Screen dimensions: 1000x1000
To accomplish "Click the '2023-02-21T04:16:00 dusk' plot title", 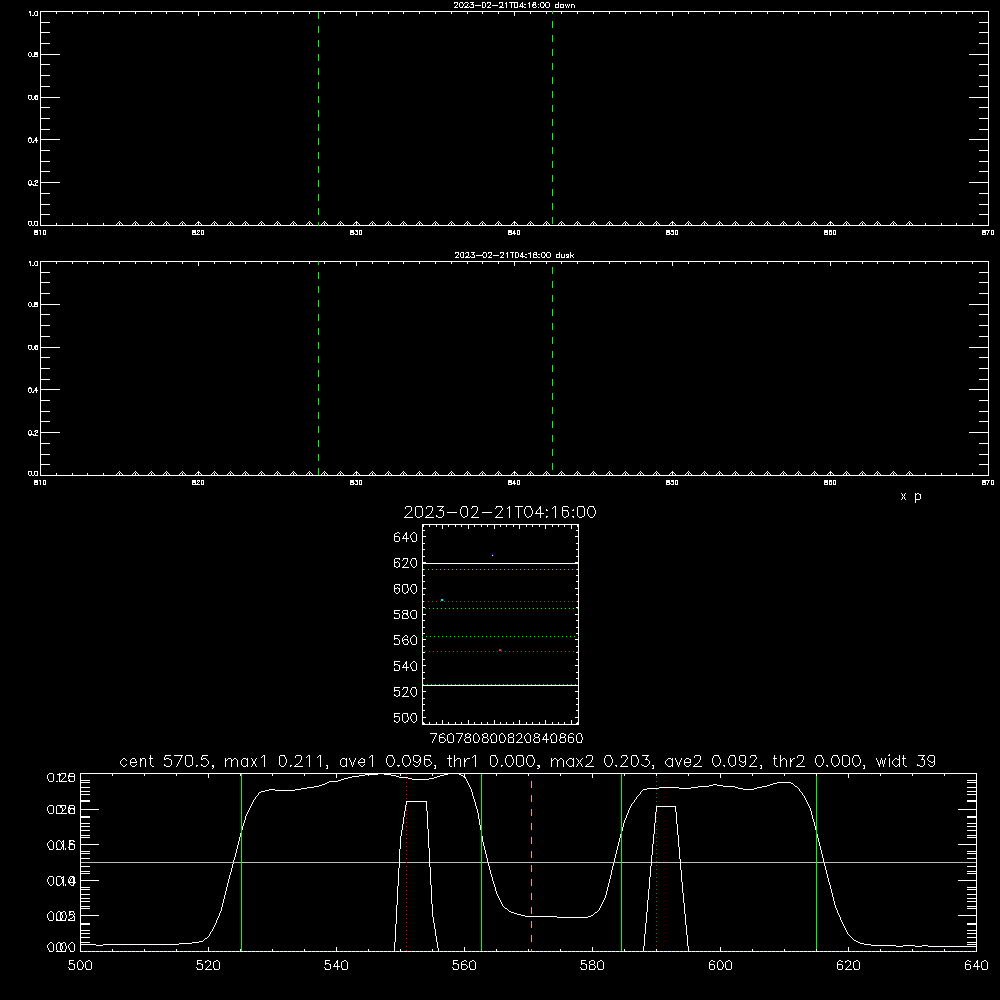I will click(x=514, y=255).
